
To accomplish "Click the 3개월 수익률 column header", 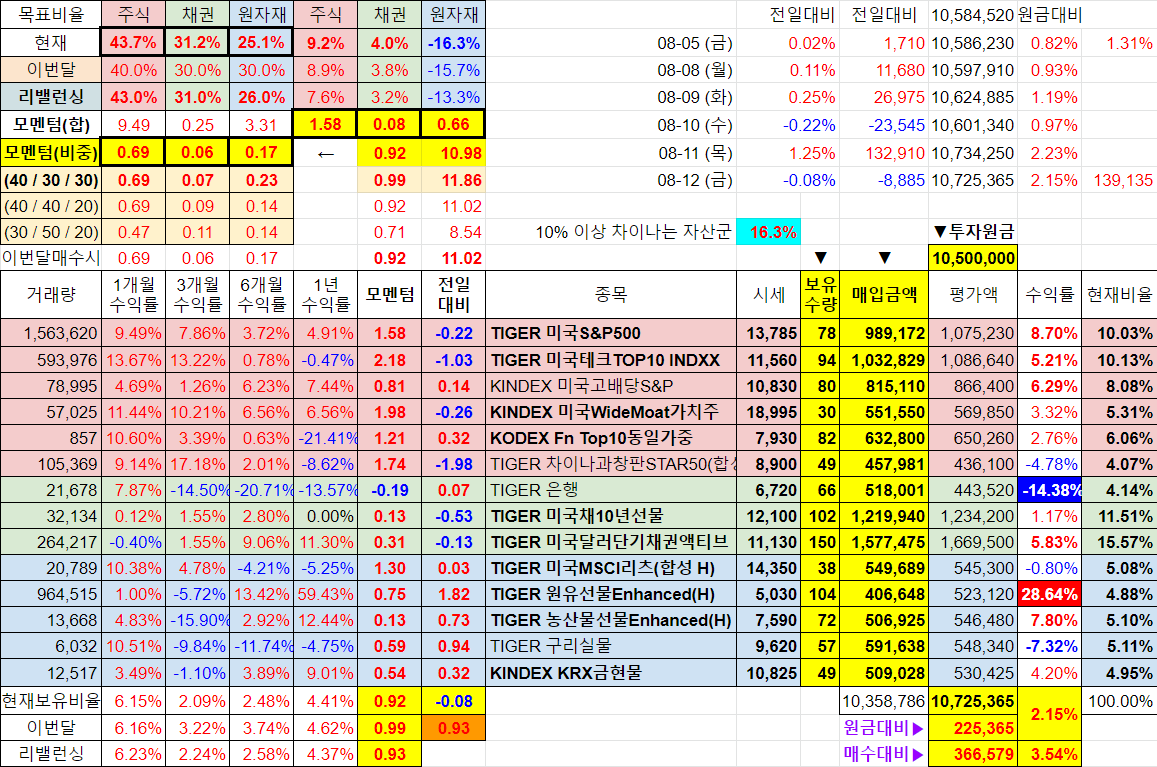I will 197,294.
